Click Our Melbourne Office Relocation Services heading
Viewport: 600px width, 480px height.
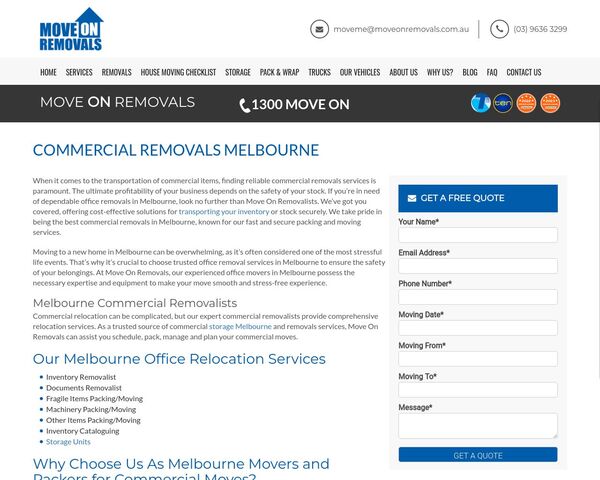[179, 359]
